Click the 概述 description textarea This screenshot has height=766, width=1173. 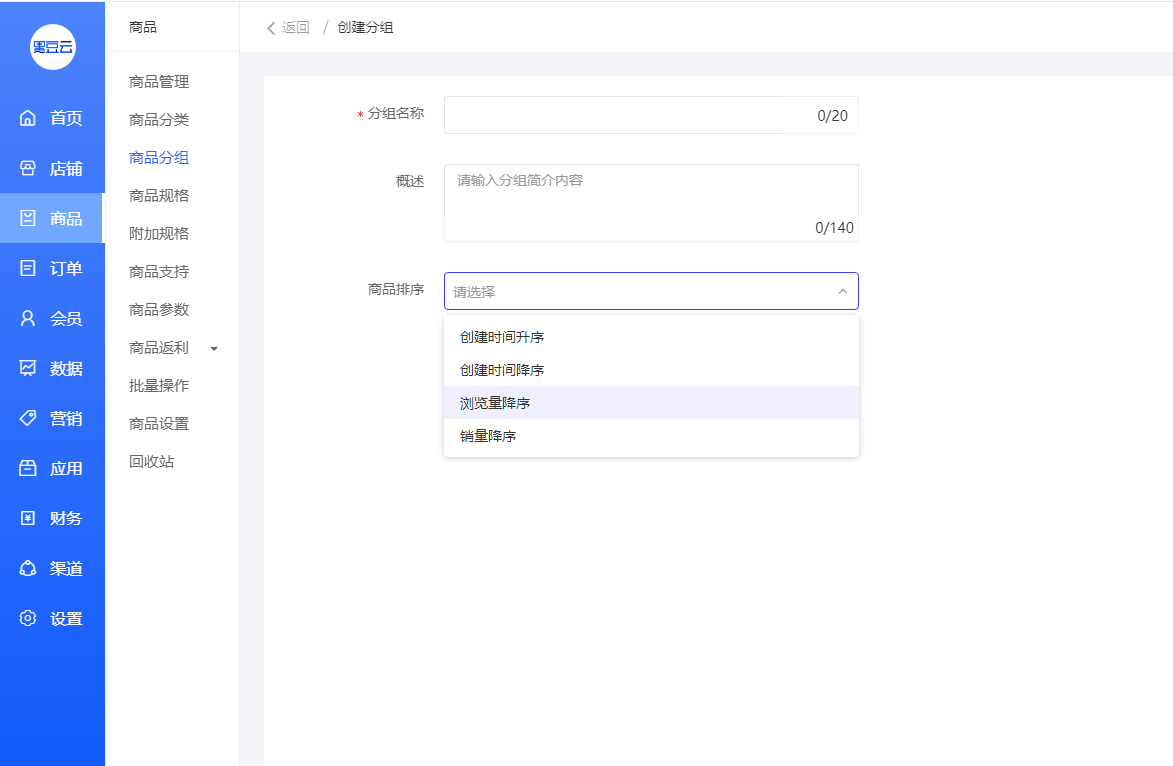click(x=650, y=202)
